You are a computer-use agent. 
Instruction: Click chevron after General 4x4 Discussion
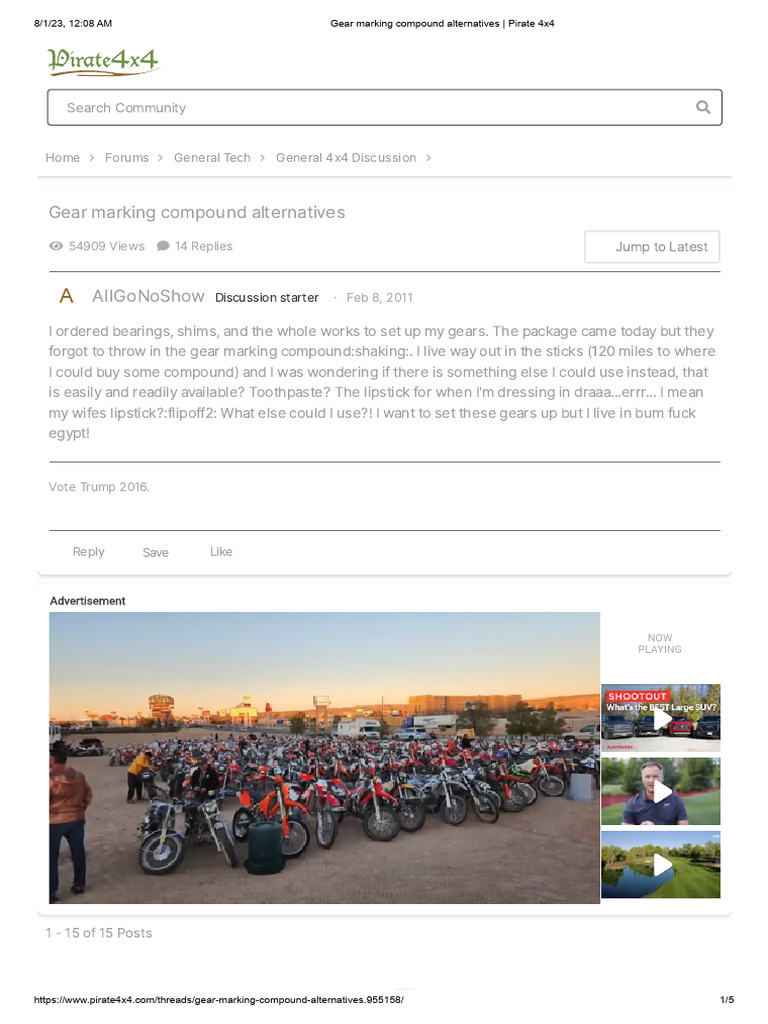tap(428, 158)
